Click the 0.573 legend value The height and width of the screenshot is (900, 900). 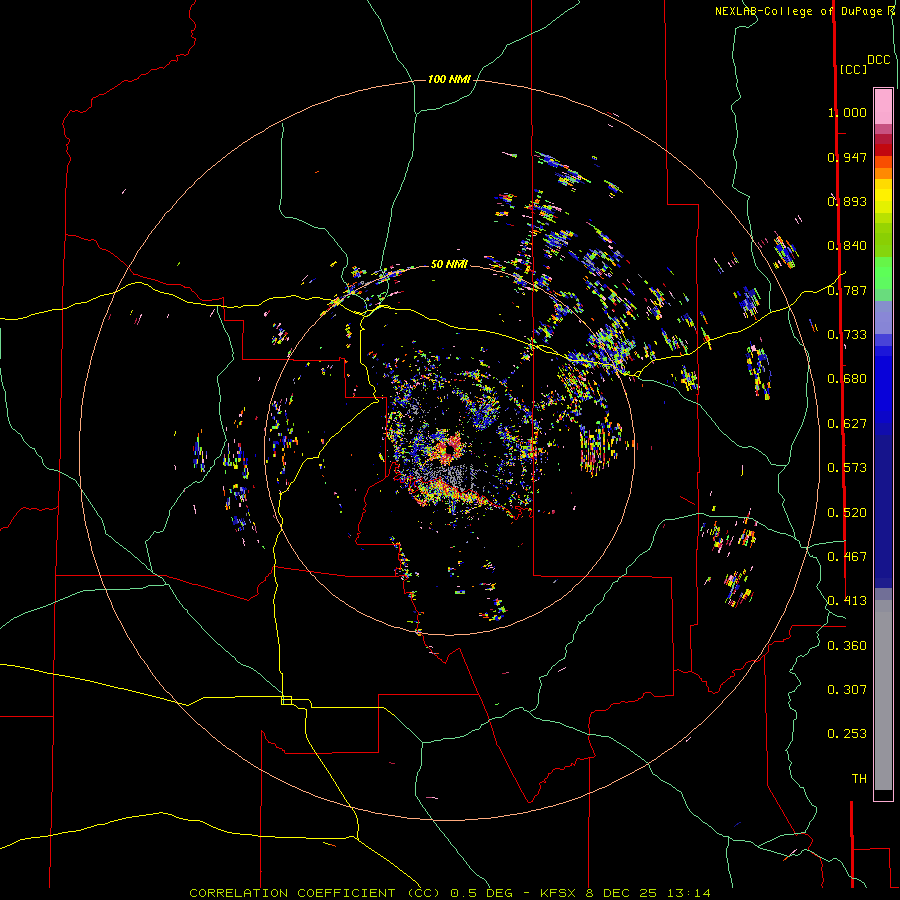(847, 468)
